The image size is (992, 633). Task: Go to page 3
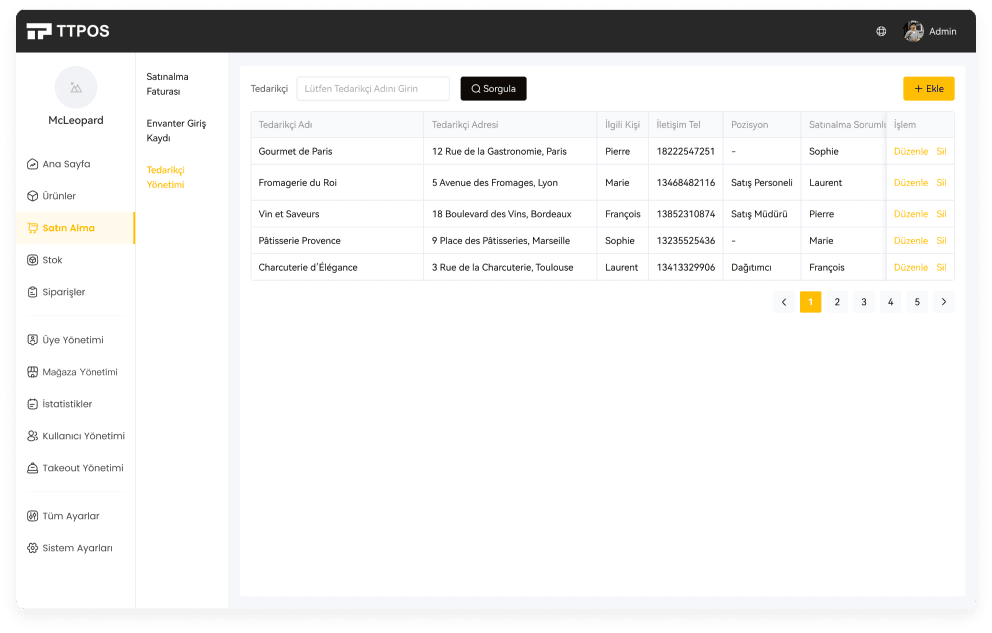[x=864, y=302]
